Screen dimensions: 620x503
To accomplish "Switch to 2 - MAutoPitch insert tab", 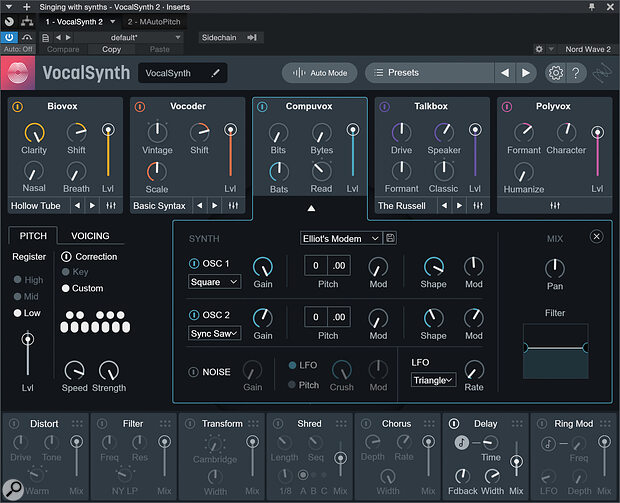I will tap(154, 22).
